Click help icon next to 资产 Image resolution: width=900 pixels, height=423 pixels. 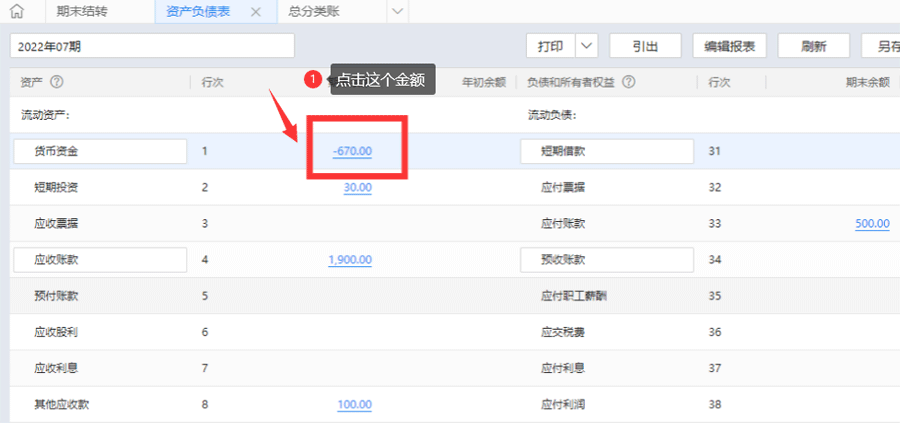pos(56,82)
